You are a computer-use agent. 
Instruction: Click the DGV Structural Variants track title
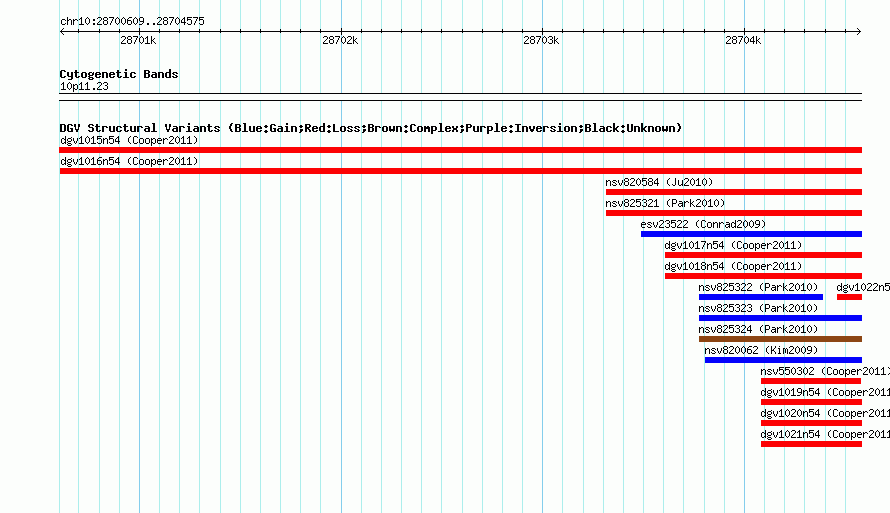tap(371, 128)
